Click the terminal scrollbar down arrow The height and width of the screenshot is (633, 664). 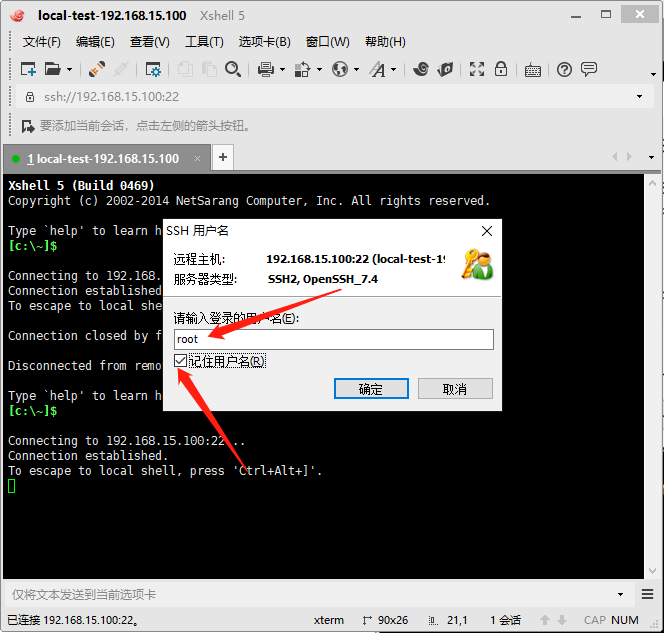(x=652, y=571)
